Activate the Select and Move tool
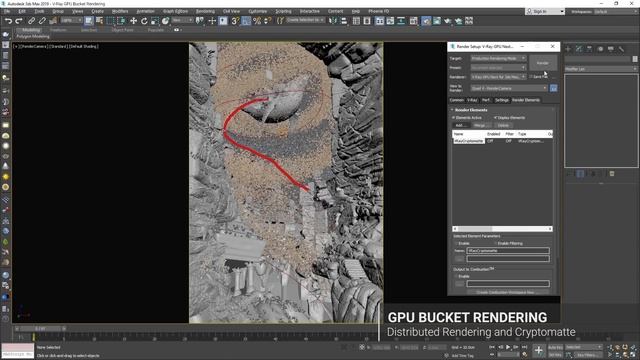 tap(133, 21)
